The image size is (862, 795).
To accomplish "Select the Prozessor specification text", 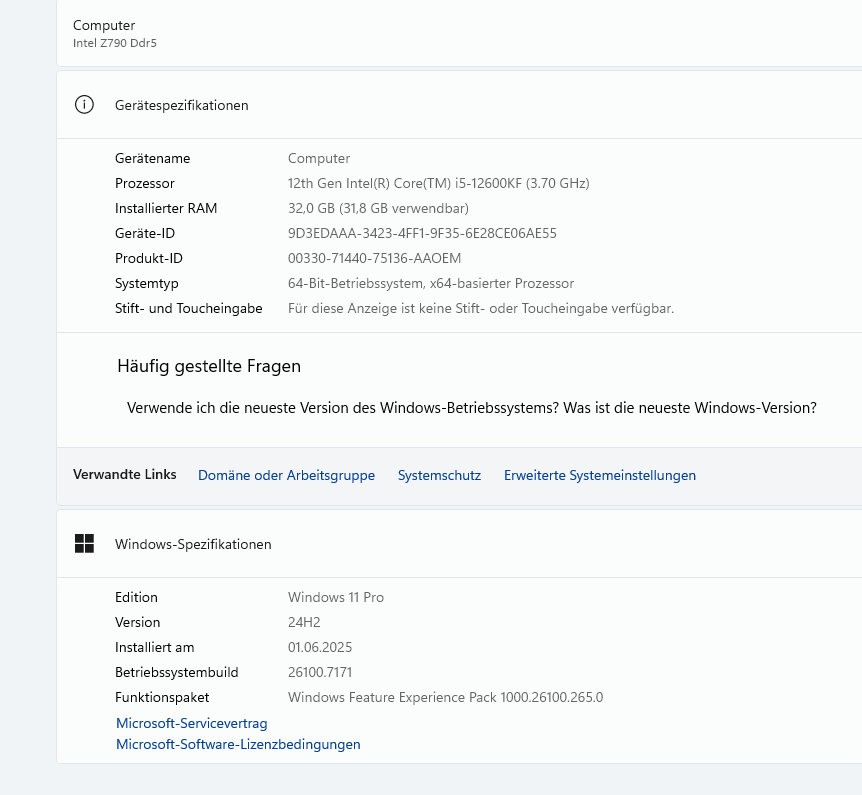I will pyautogui.click(x=438, y=183).
